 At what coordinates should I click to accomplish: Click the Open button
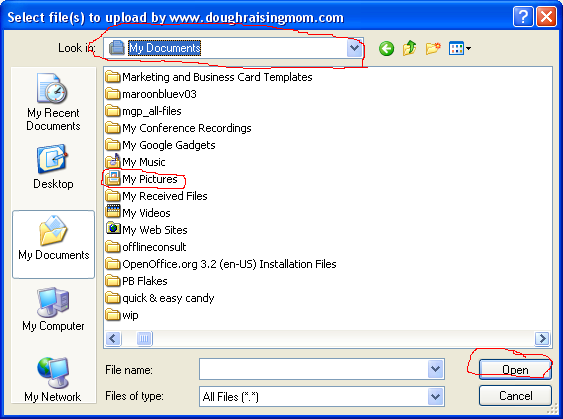[515, 369]
